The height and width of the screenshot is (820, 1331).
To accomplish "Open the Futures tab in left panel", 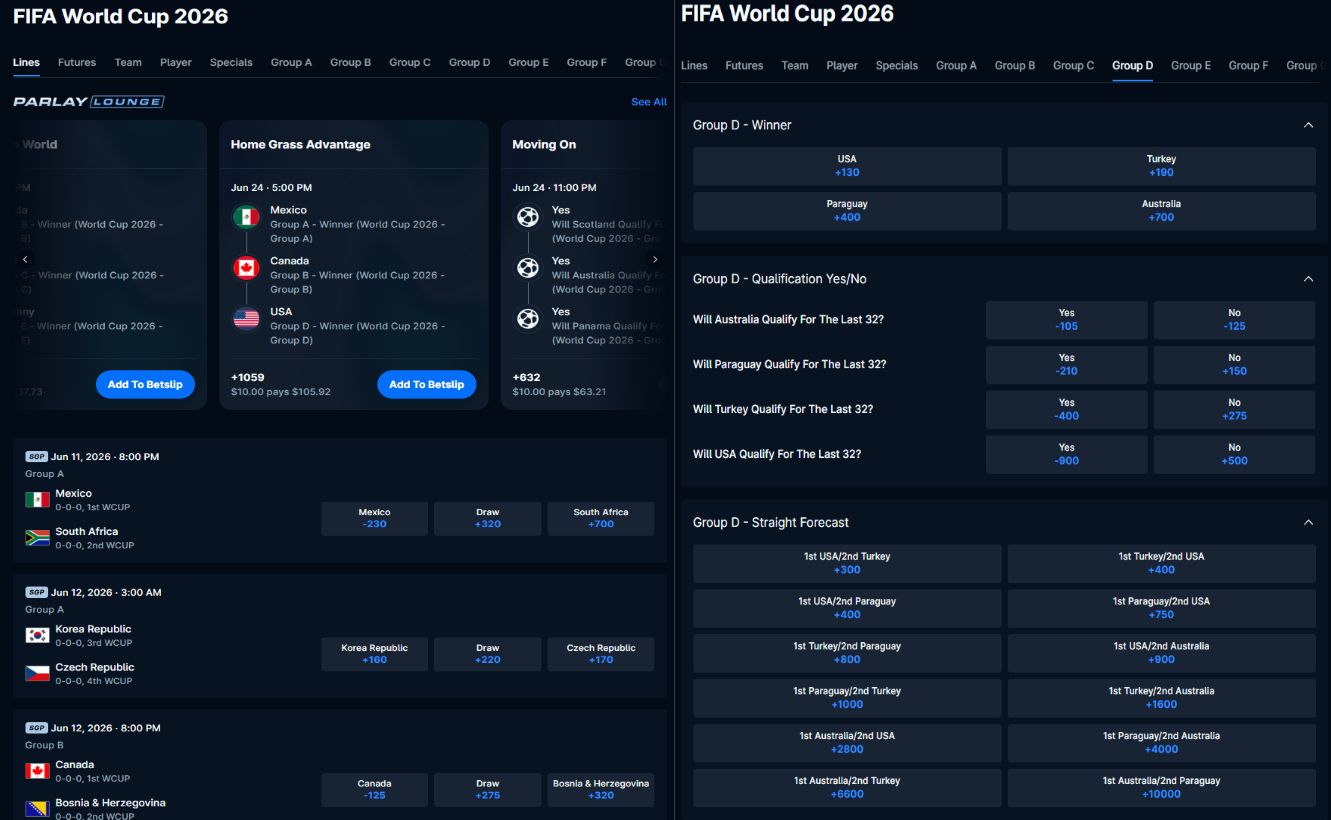I will pyautogui.click(x=77, y=62).
